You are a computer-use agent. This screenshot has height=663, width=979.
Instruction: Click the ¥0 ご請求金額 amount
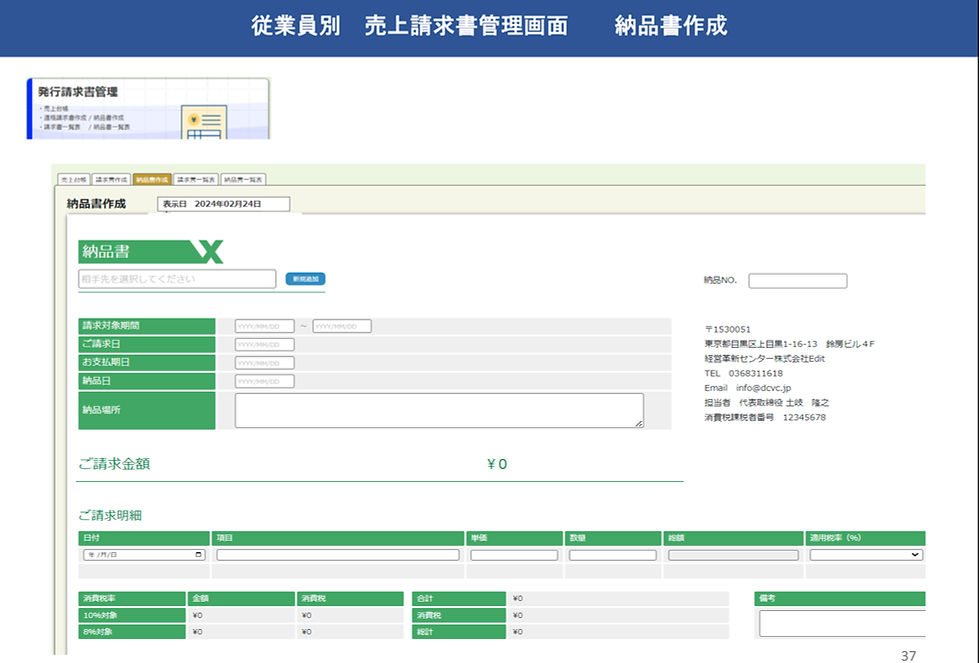click(x=497, y=464)
